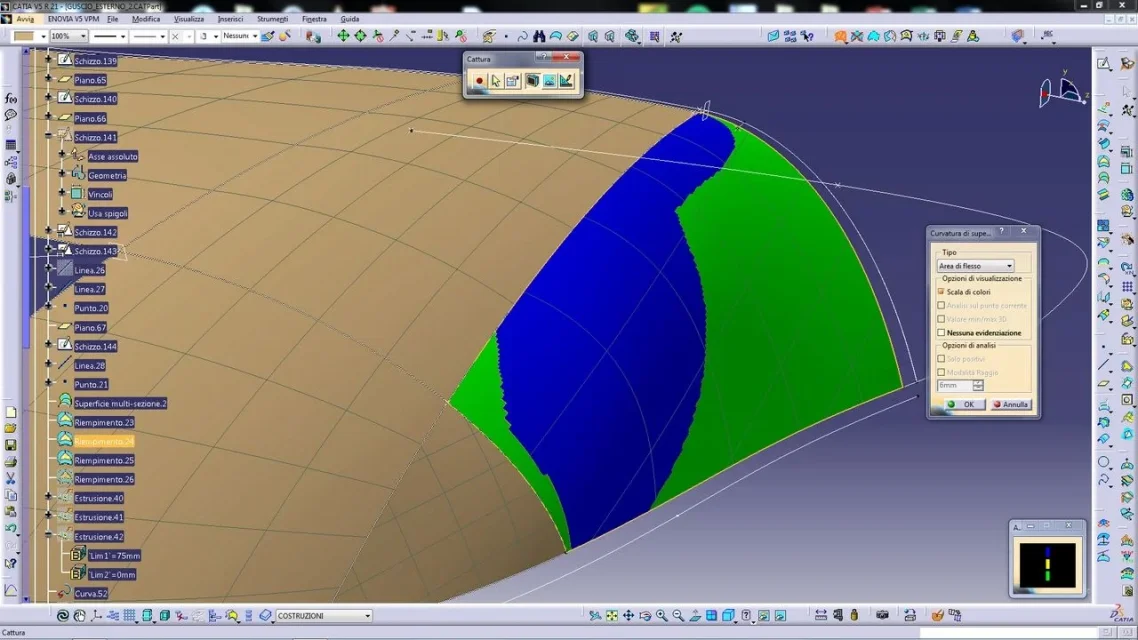Toggle the Solo positivi checkbox
The image size is (1138, 640).
[941, 358]
